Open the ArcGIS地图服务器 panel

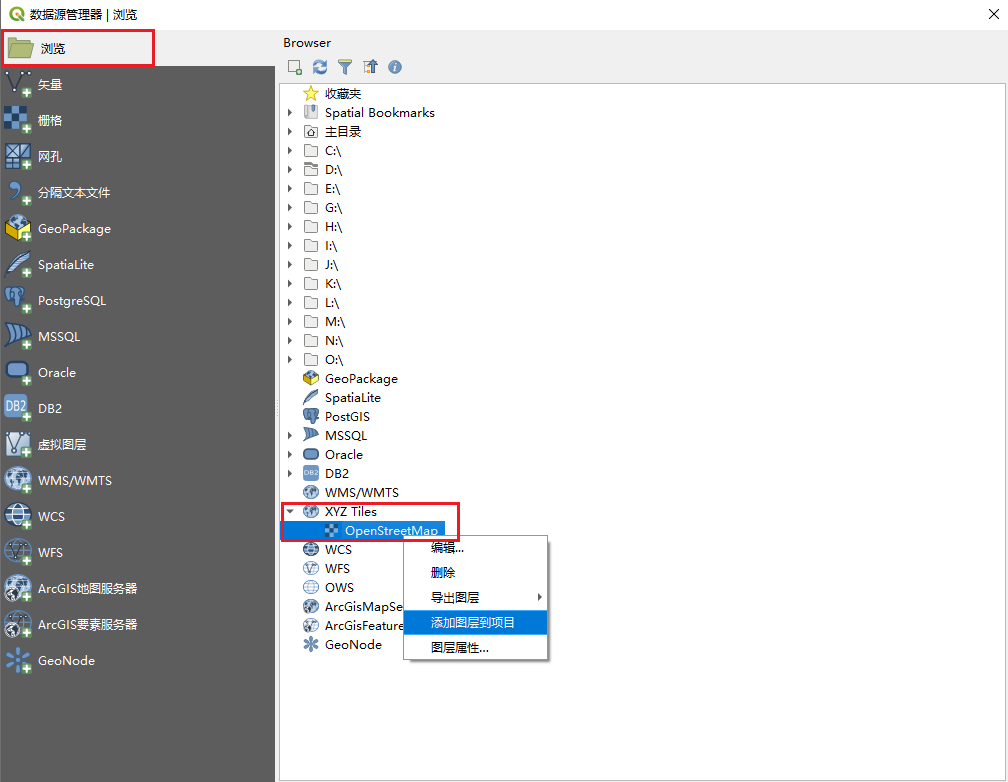pos(138,588)
